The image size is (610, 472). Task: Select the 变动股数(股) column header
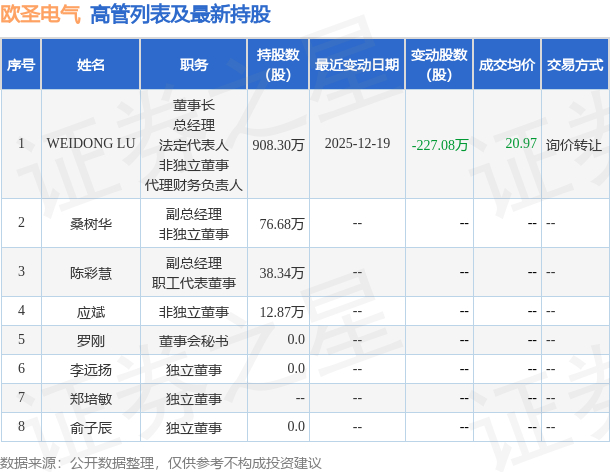tap(439, 65)
